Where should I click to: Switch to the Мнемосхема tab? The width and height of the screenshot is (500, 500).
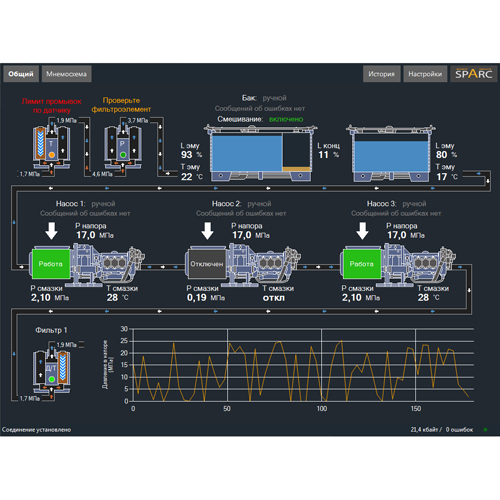pos(66,74)
